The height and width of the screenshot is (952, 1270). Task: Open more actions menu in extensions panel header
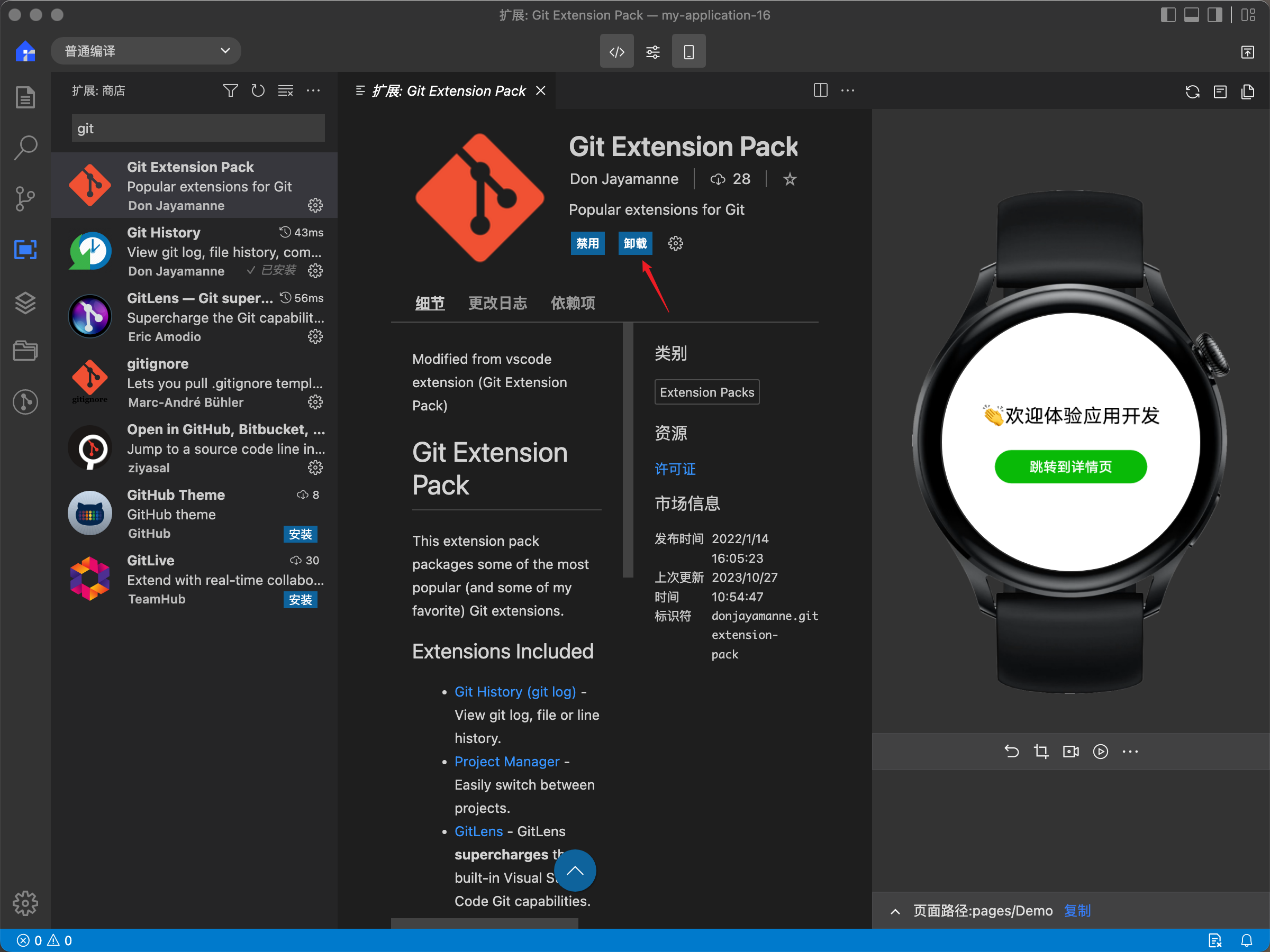coord(313,90)
